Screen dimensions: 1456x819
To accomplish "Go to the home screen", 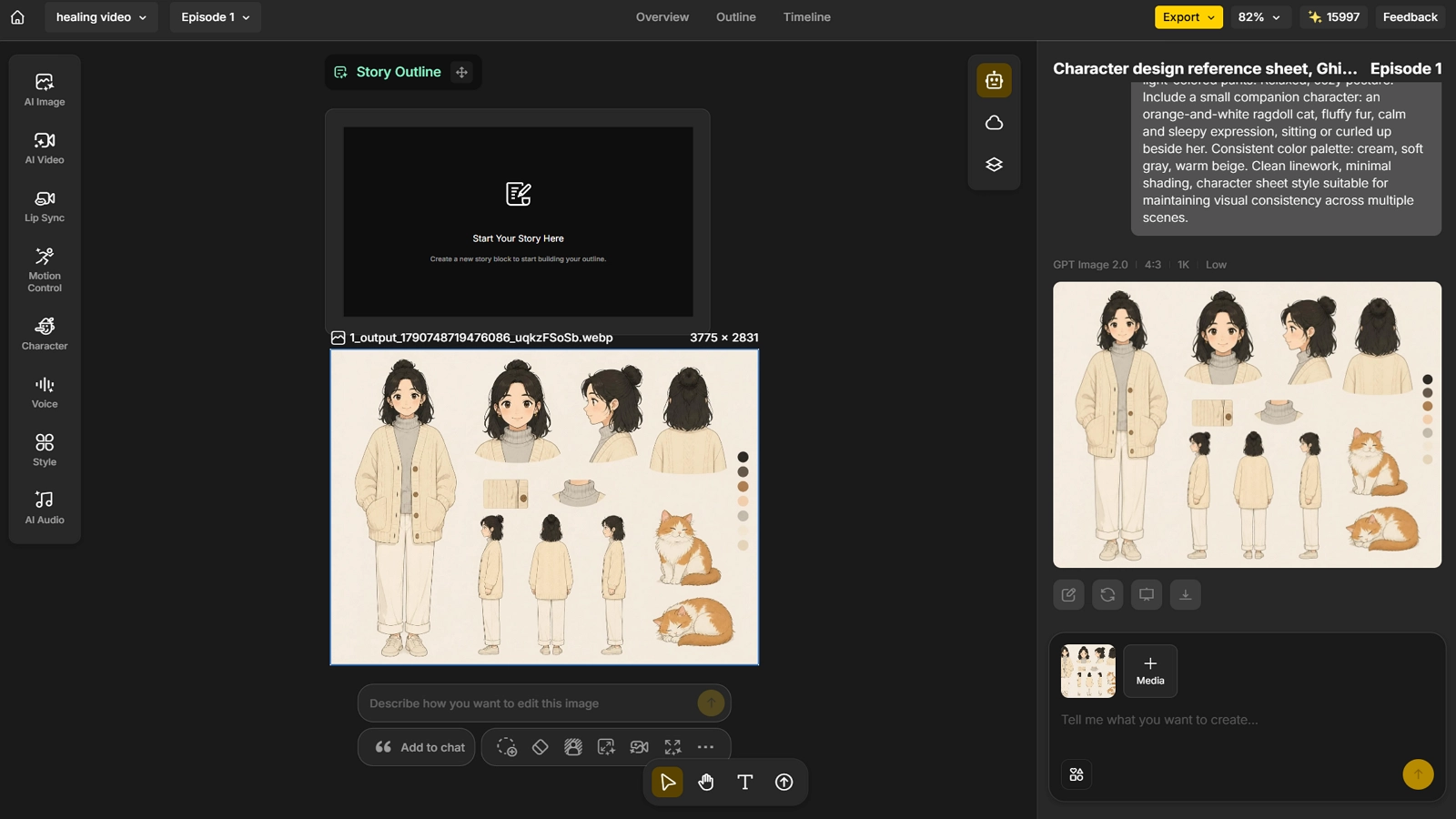I will (17, 17).
